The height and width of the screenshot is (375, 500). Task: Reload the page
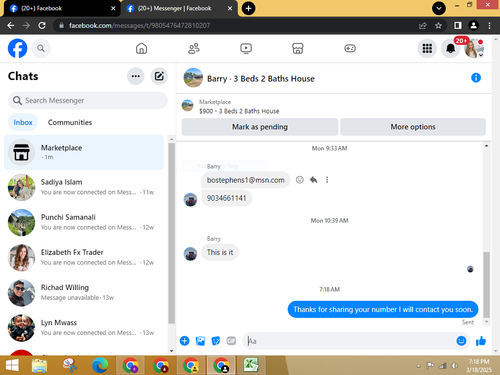coord(42,25)
